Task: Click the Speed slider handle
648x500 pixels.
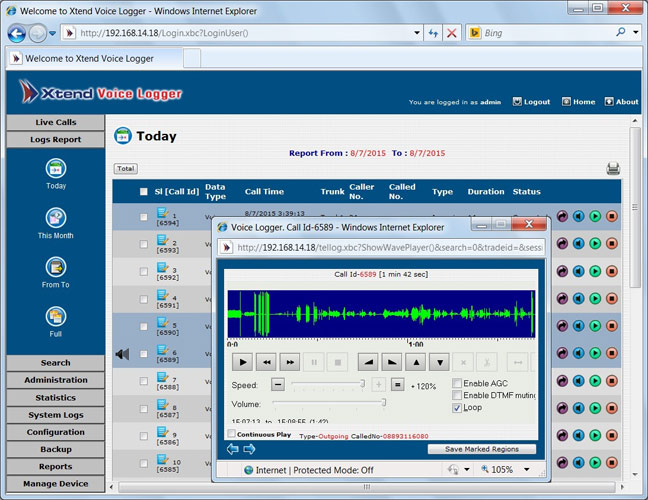Action: click(x=362, y=383)
